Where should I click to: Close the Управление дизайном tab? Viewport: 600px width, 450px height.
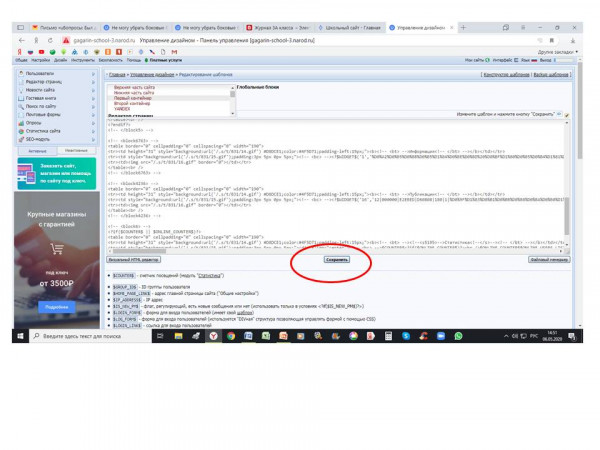(452, 28)
